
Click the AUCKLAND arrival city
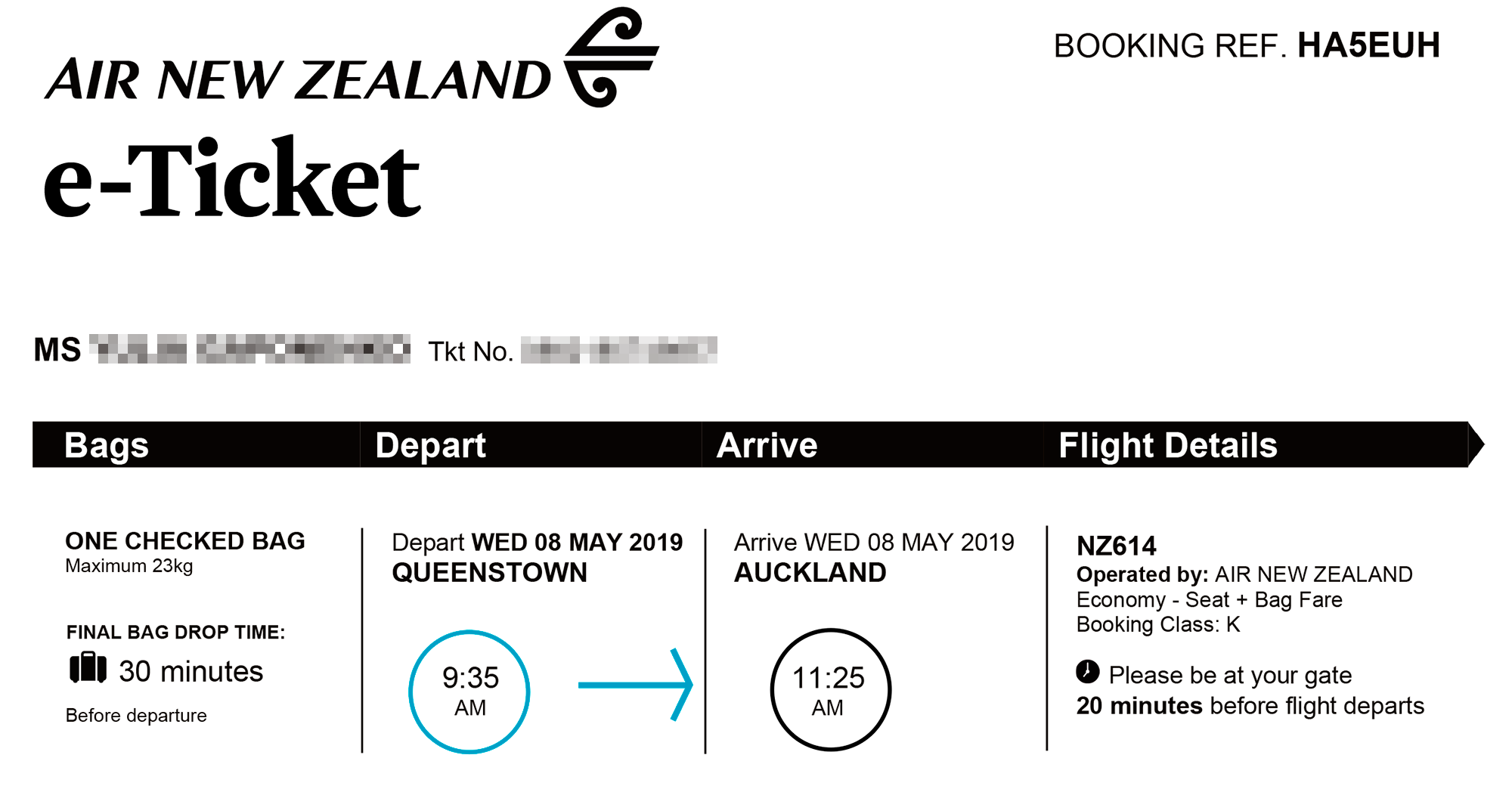click(810, 573)
